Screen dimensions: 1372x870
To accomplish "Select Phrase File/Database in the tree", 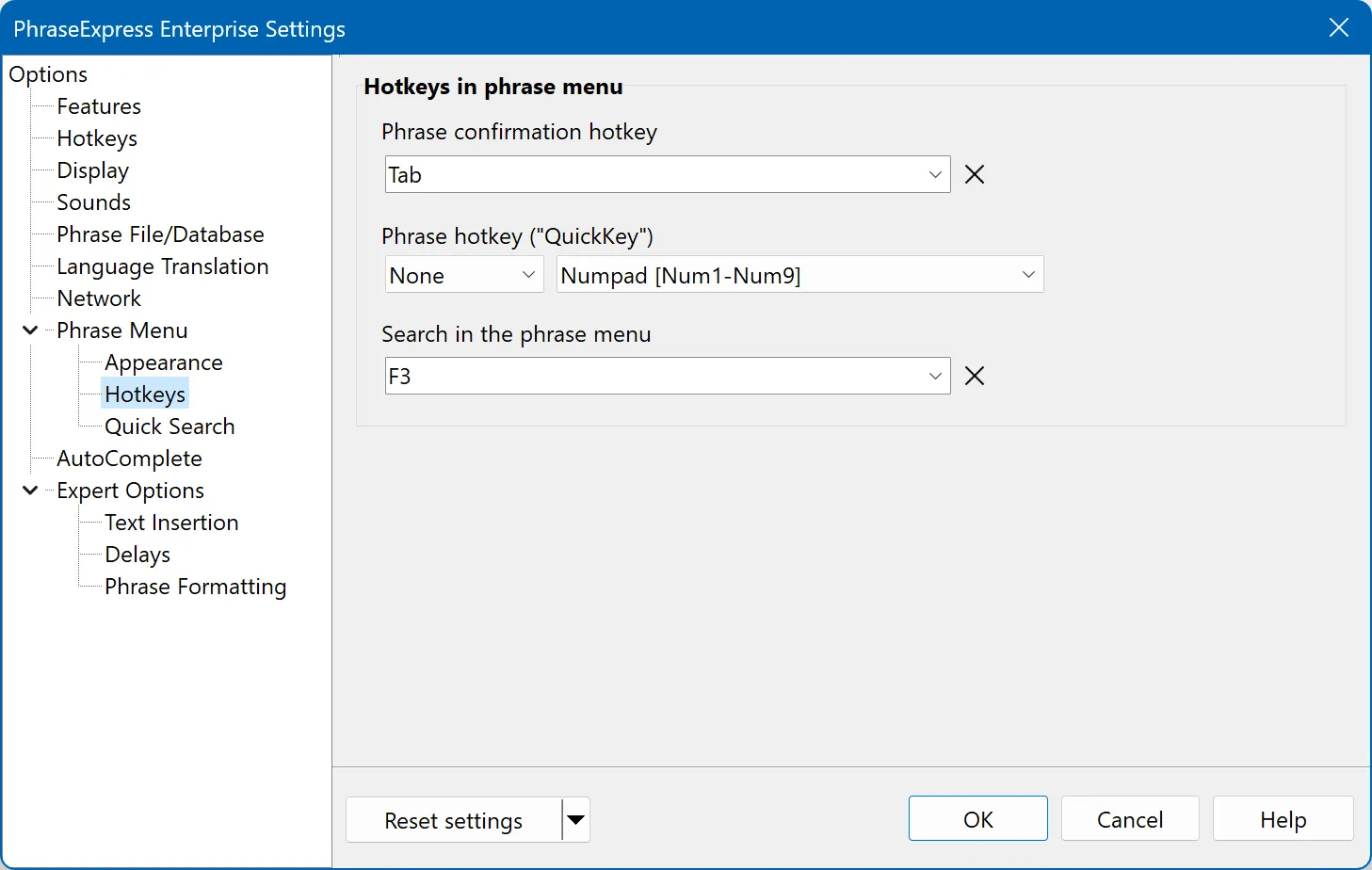I will (x=160, y=234).
